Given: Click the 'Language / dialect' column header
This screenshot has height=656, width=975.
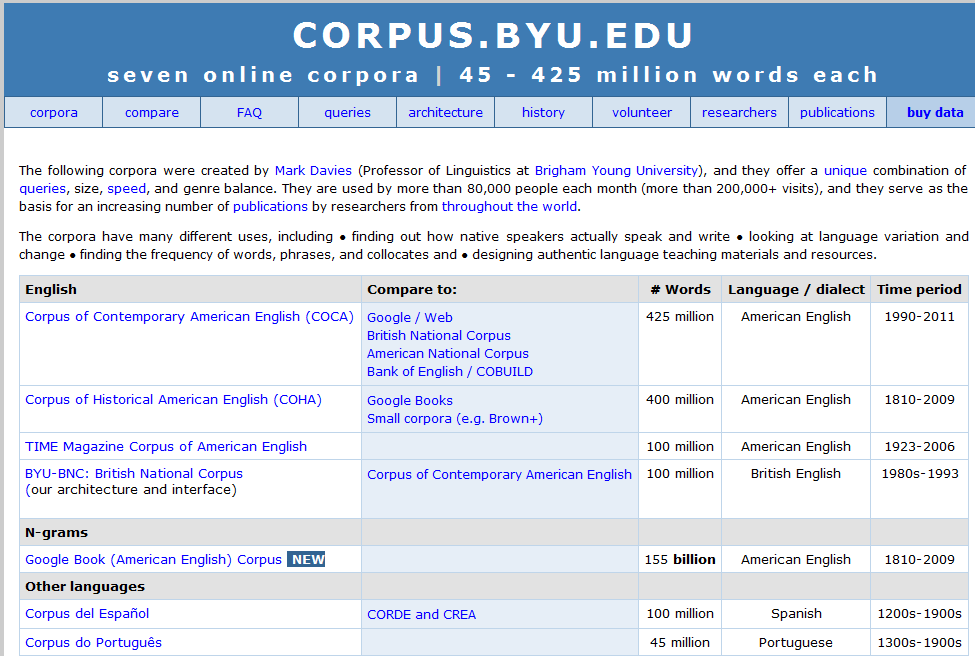Looking at the screenshot, I should [796, 290].
